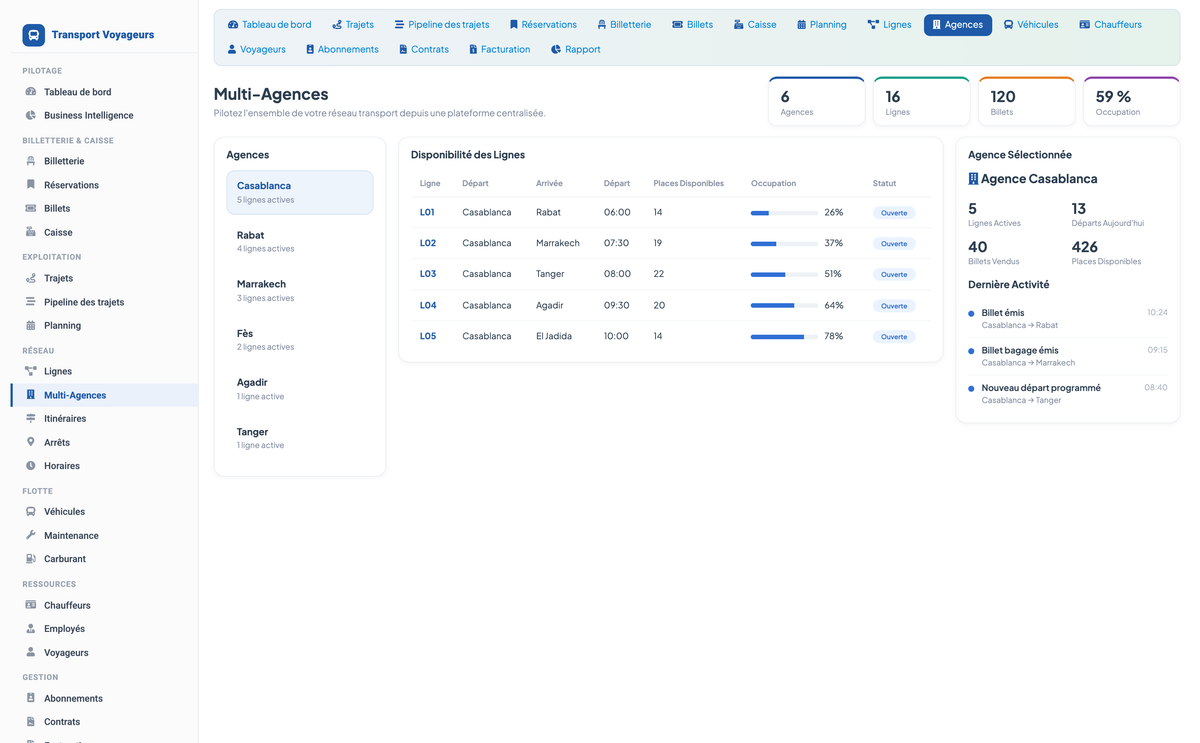Select the Marrakech agency in the list
The image size is (1200, 743).
[x=300, y=290]
